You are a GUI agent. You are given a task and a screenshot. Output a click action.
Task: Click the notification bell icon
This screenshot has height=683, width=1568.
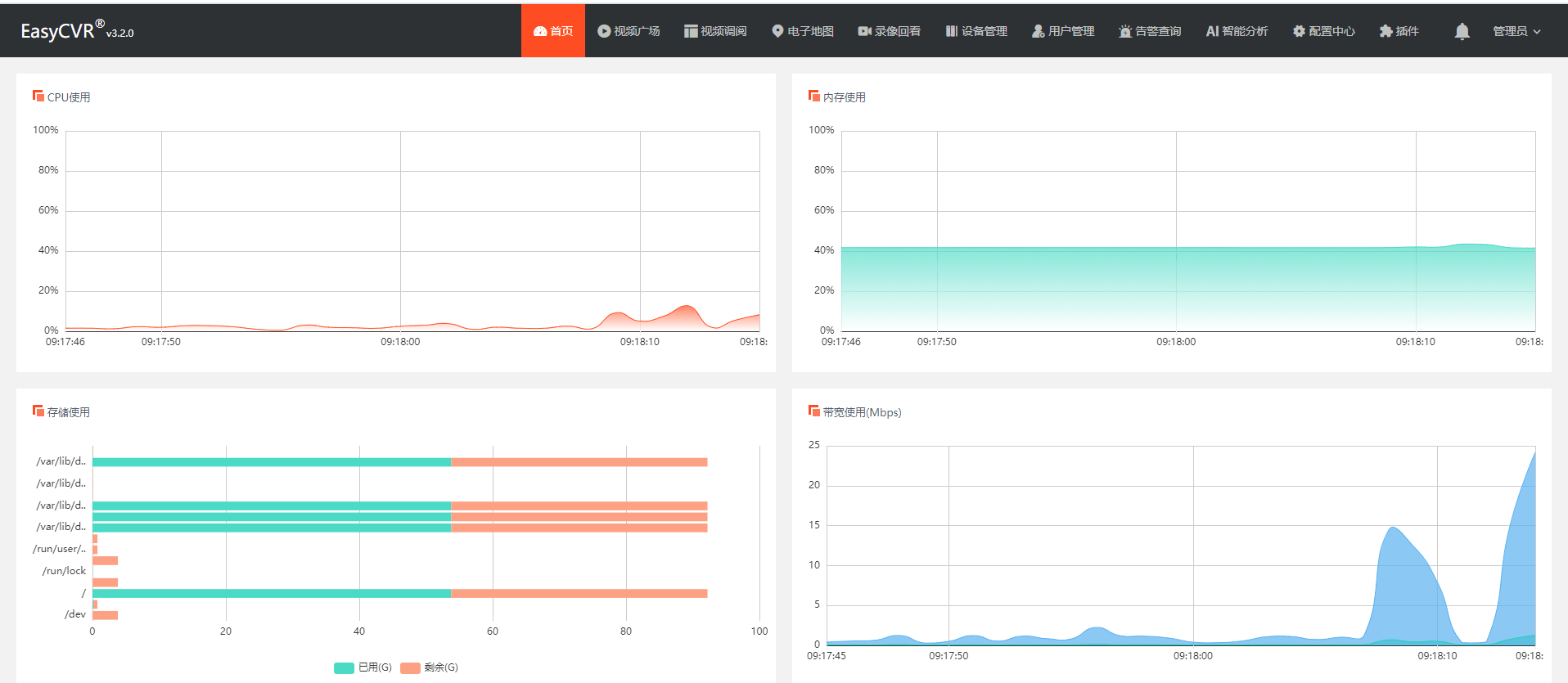pos(1462,31)
